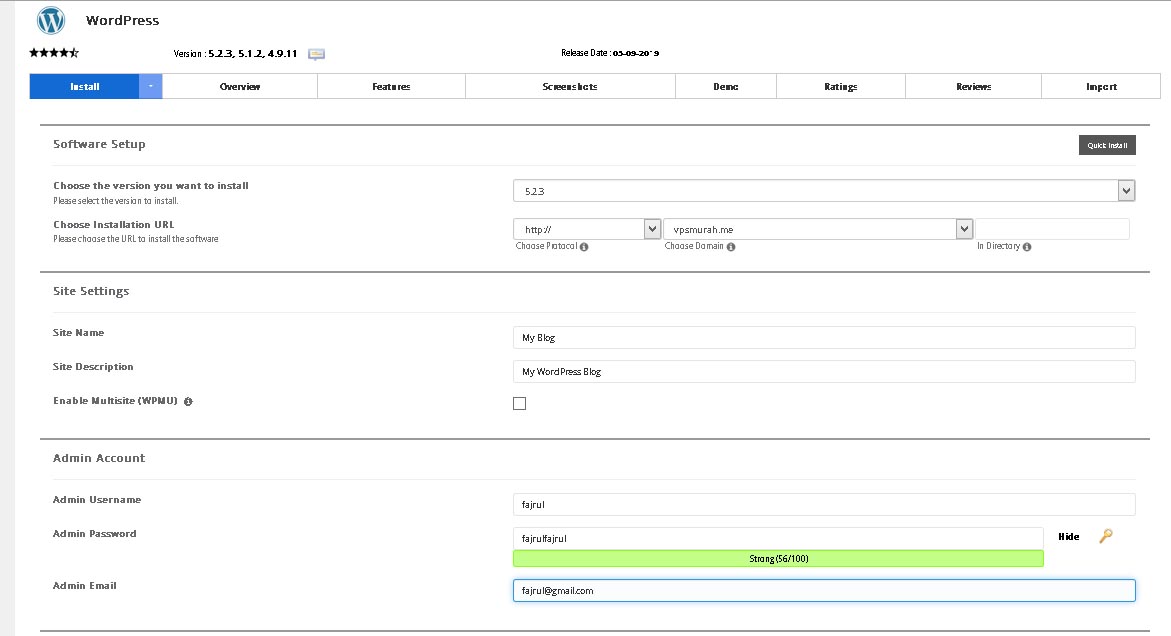The image size is (1171, 636).
Task: Open the domain vpsmurah.me dropdown
Action: click(x=964, y=229)
